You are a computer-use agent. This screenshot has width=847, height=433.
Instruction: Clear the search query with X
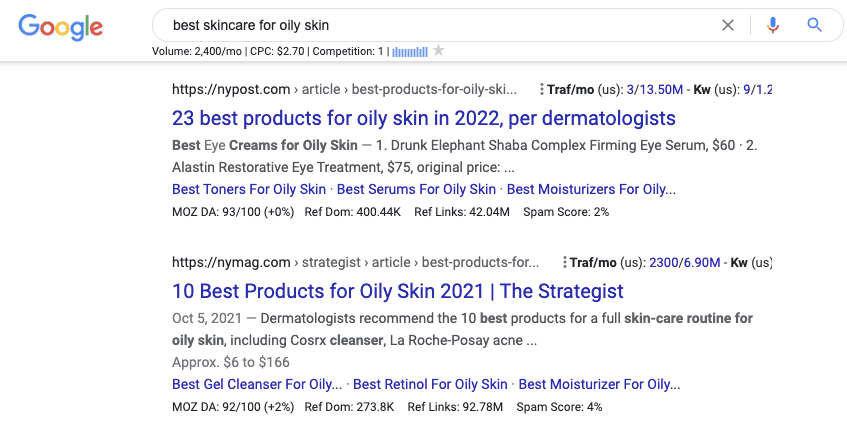point(728,25)
